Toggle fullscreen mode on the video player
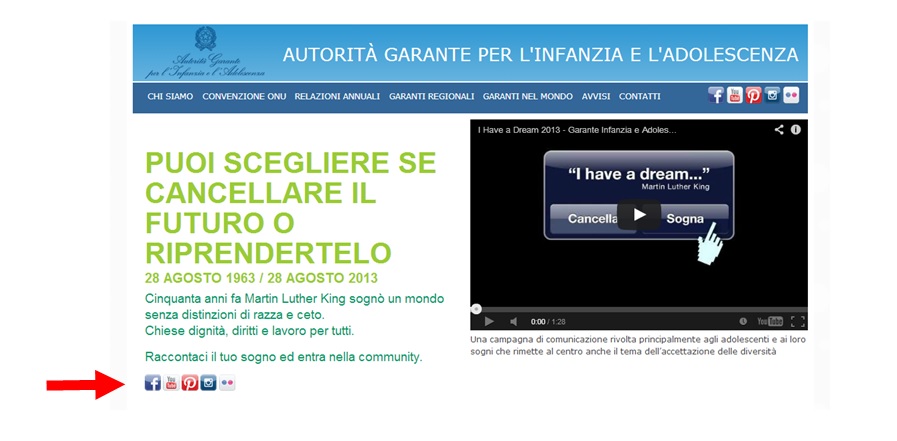Image resolution: width=897 pixels, height=441 pixels. tap(797, 321)
